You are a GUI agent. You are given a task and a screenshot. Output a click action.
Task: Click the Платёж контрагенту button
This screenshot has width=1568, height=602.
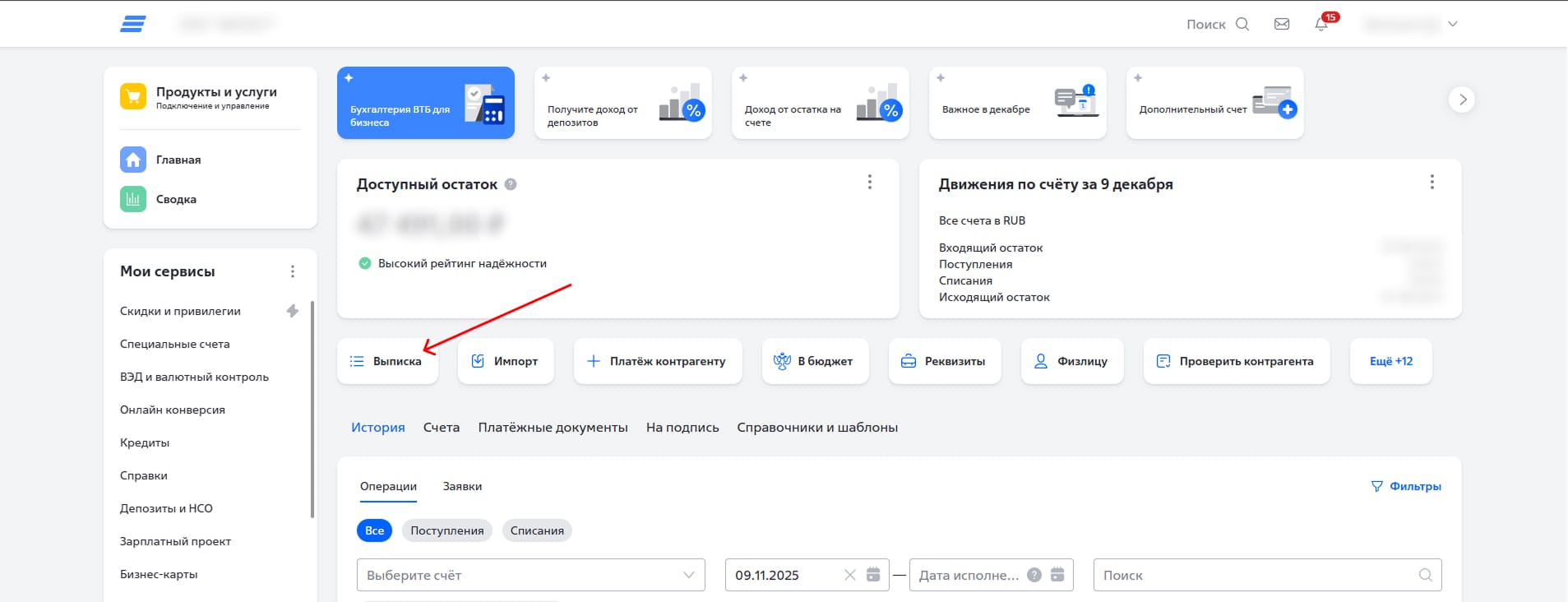[657, 361]
